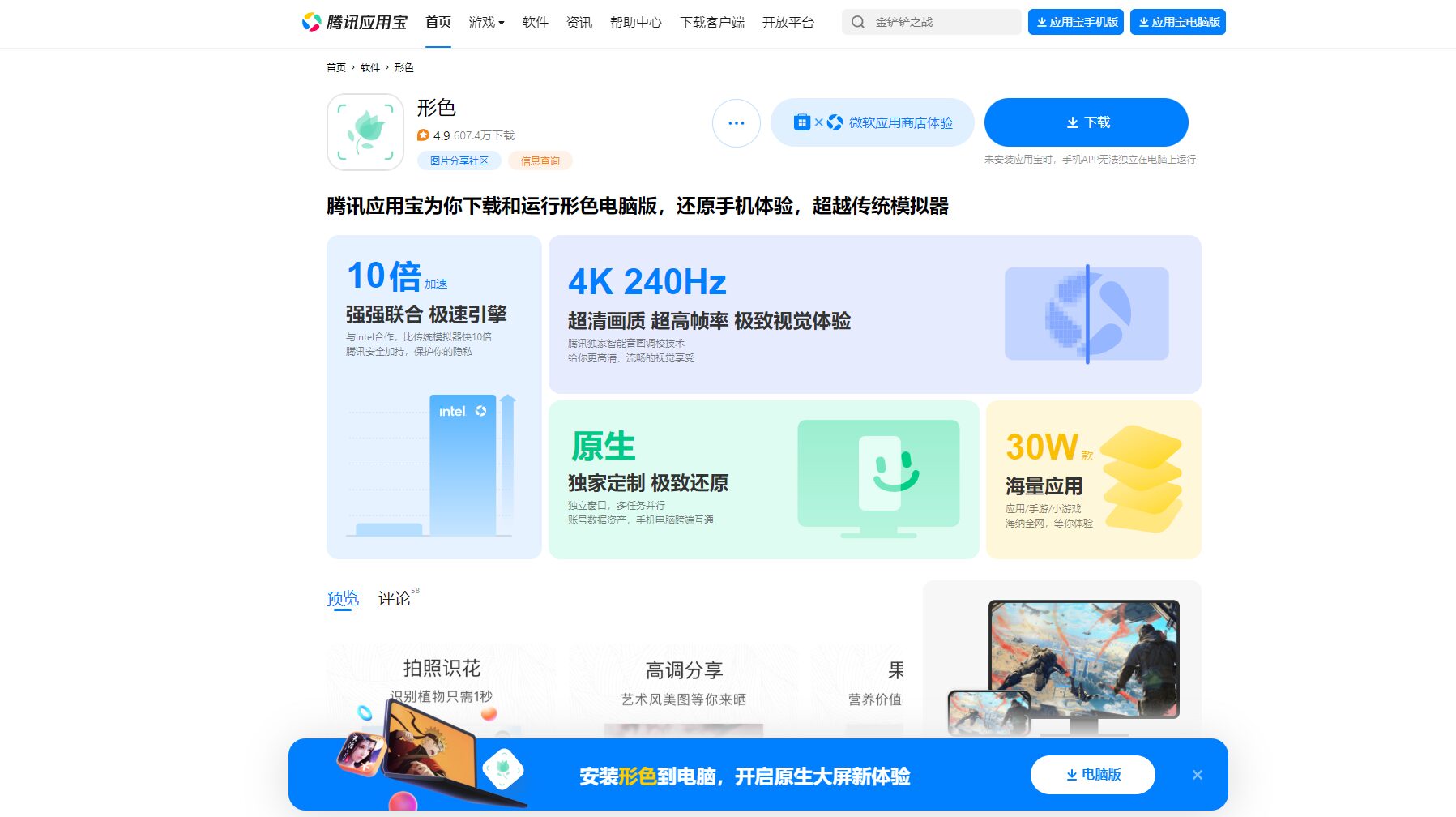The height and width of the screenshot is (817, 1456).
Task: Open 帮助中心 in the navigation bar
Action: coord(636,22)
